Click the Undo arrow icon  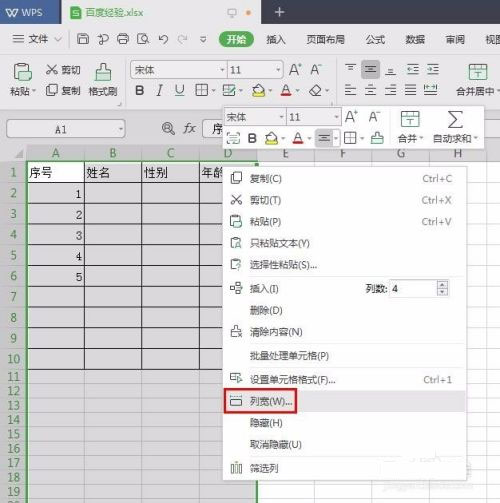point(163,40)
